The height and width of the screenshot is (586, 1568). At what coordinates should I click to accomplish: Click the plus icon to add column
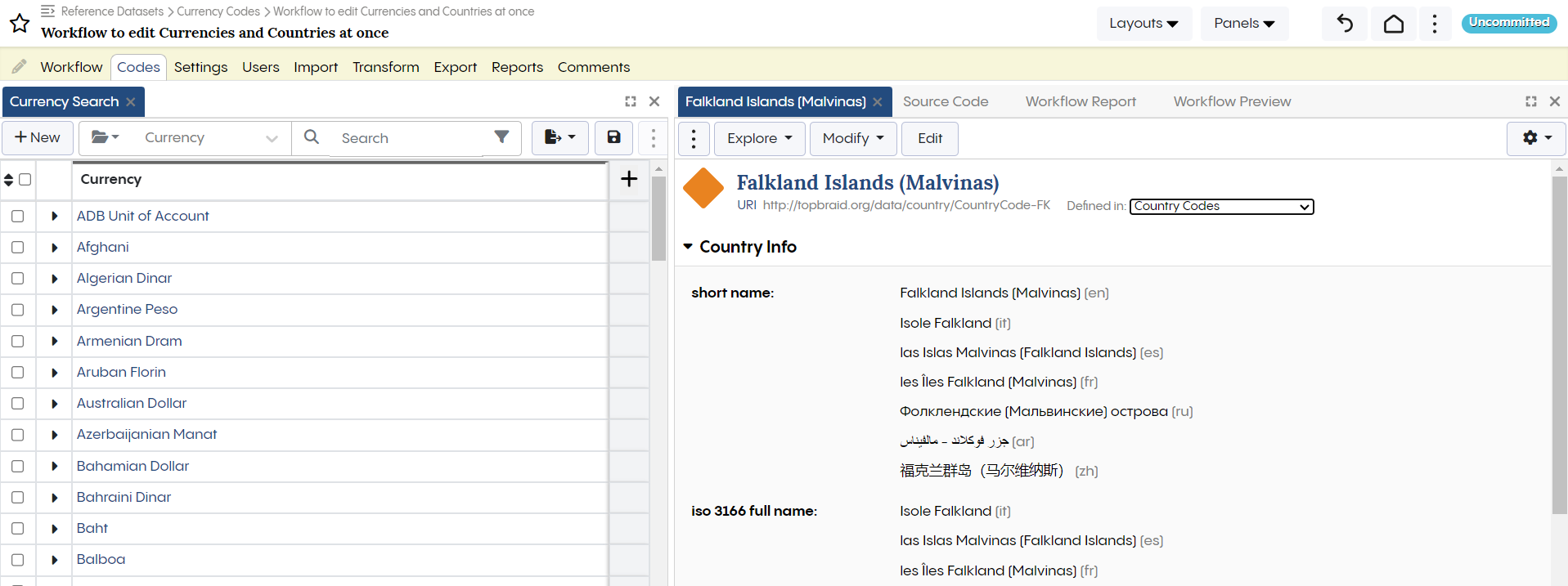(x=628, y=180)
